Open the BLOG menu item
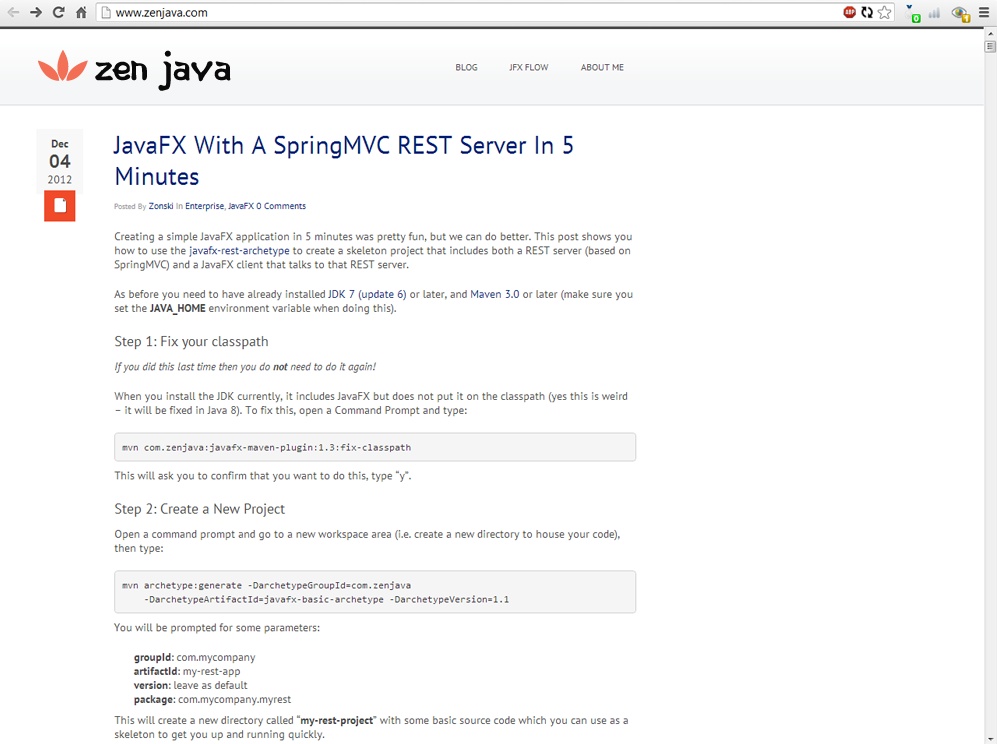997x744 pixels. (466, 67)
